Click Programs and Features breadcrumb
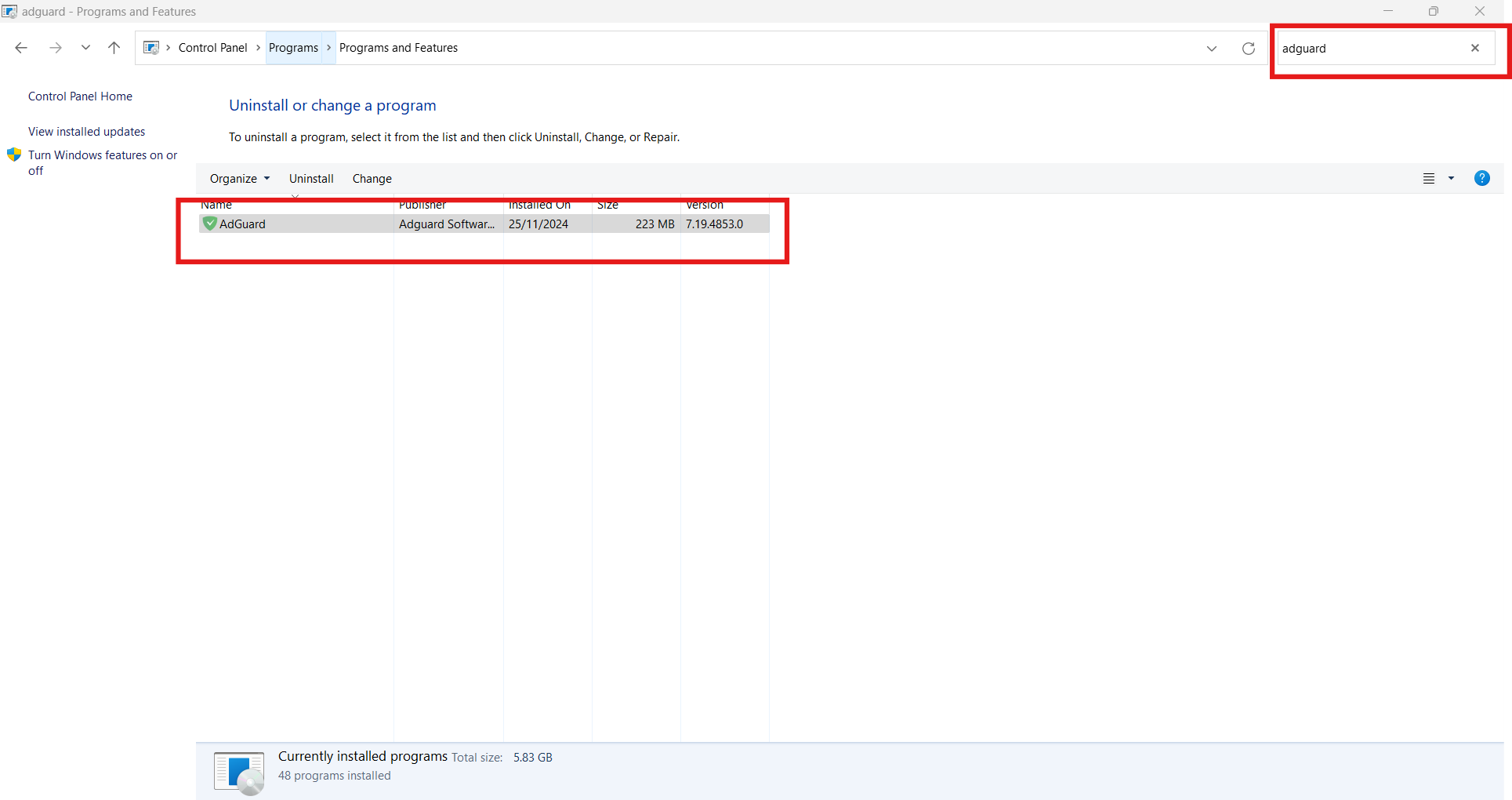 pyautogui.click(x=398, y=48)
